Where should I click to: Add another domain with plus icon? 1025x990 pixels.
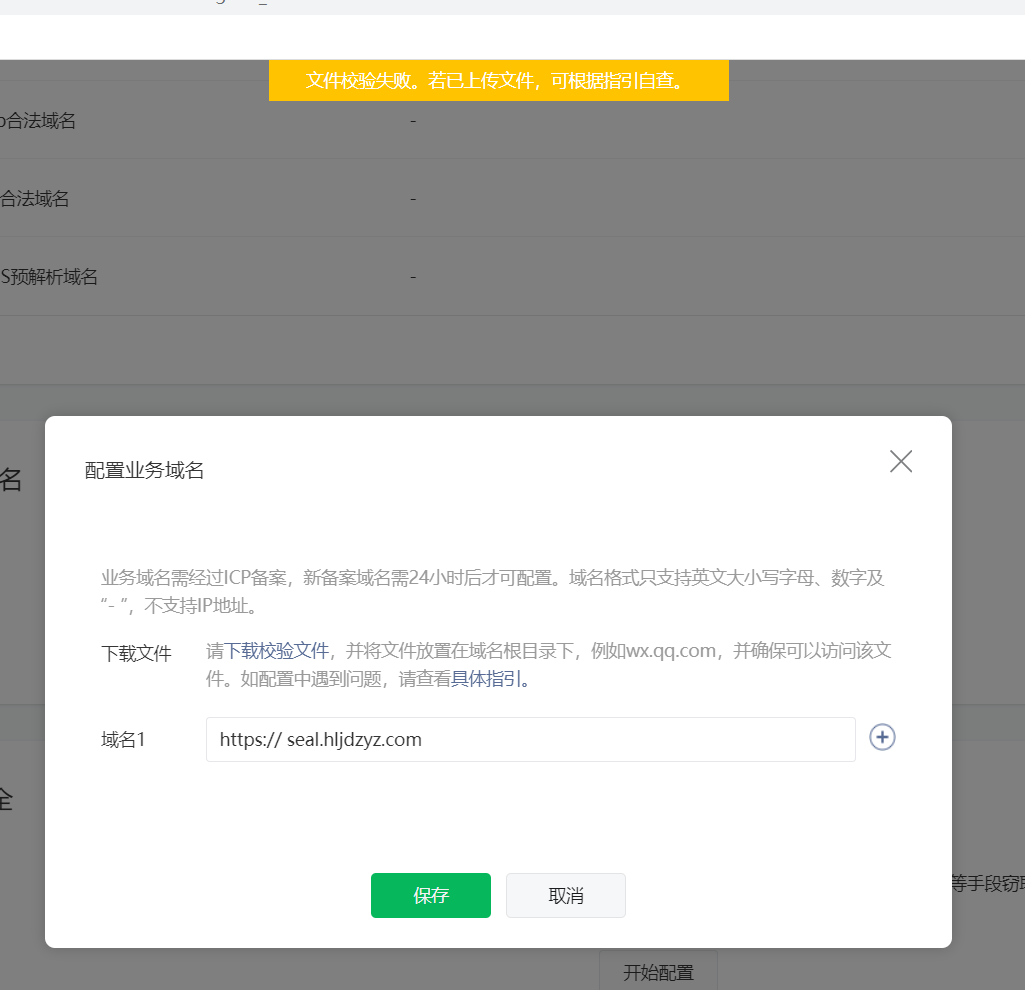click(x=882, y=738)
